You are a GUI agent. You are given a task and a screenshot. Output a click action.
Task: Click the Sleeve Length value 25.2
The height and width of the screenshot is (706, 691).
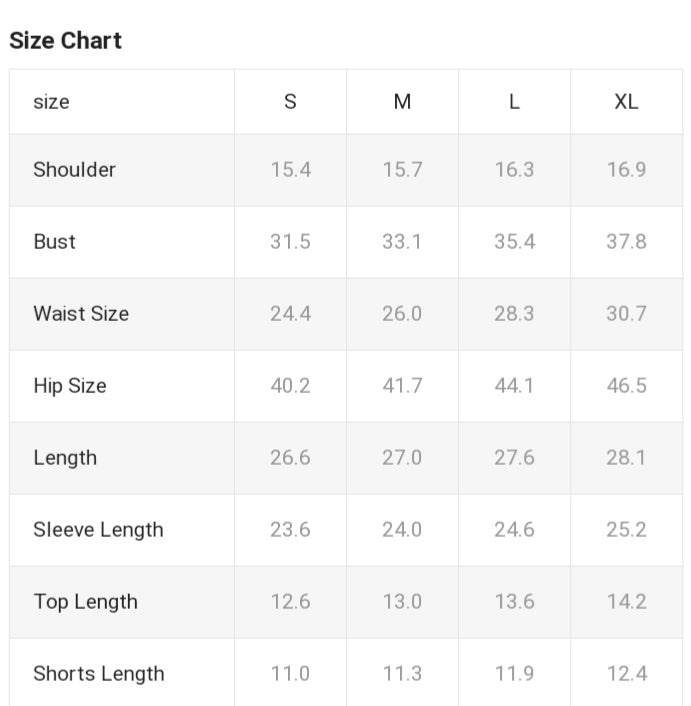coord(626,530)
